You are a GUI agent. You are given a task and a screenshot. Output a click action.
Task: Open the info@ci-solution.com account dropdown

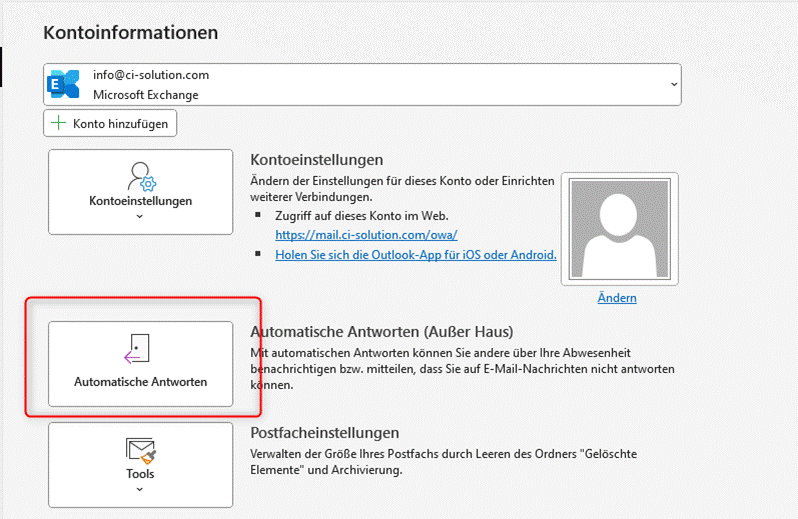[360, 85]
